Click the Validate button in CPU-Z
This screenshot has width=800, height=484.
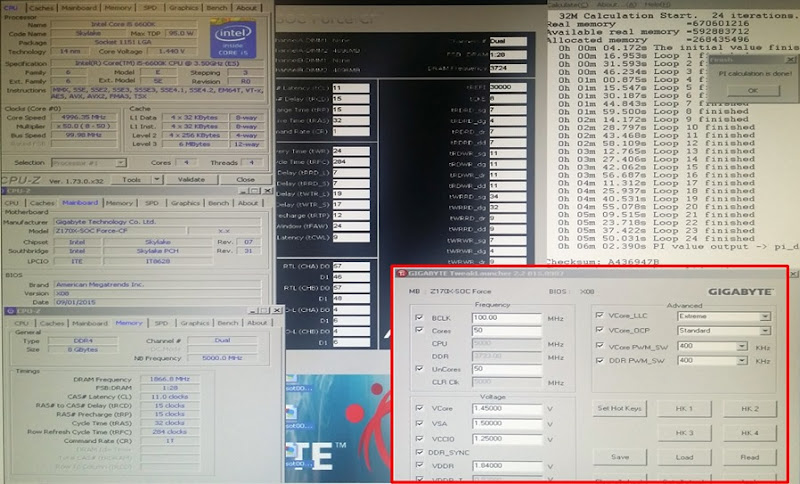191,180
